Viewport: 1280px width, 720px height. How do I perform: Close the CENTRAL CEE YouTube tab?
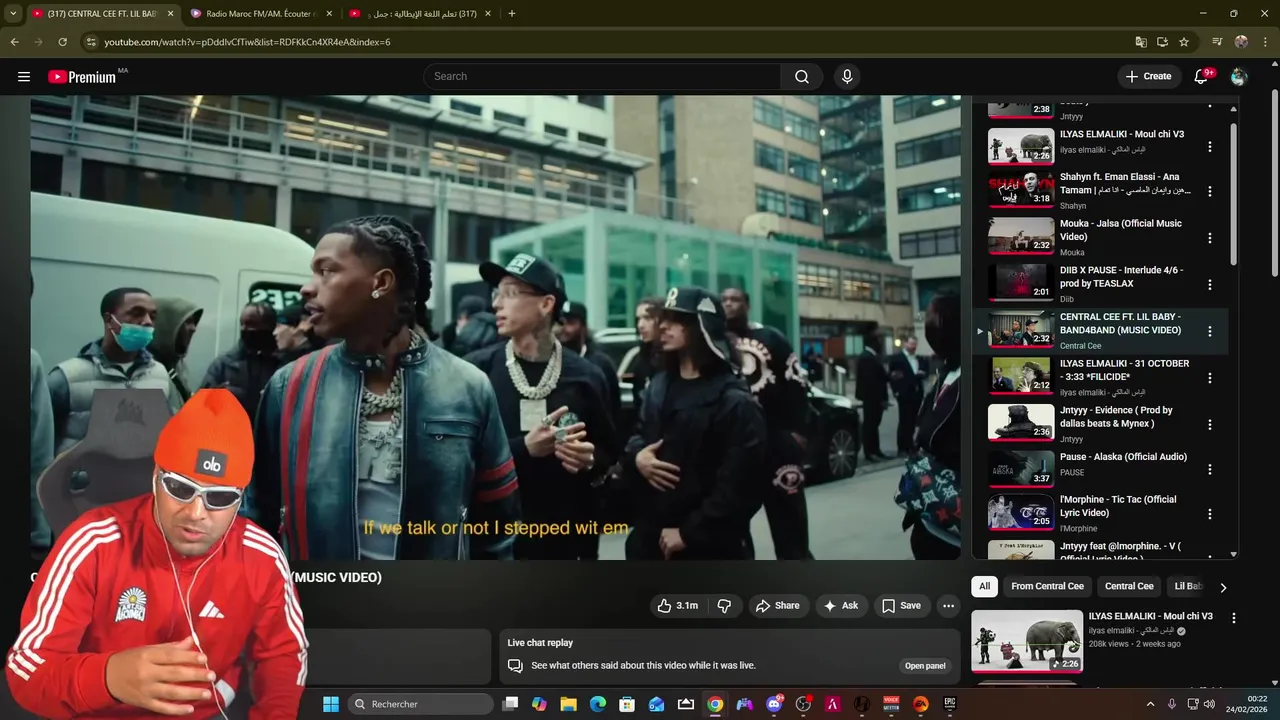(x=170, y=14)
